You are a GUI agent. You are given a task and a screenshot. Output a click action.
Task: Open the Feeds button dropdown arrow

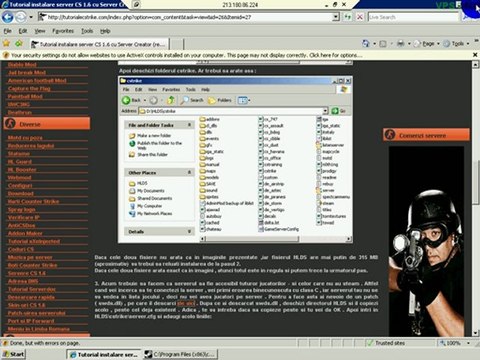click(391, 44)
